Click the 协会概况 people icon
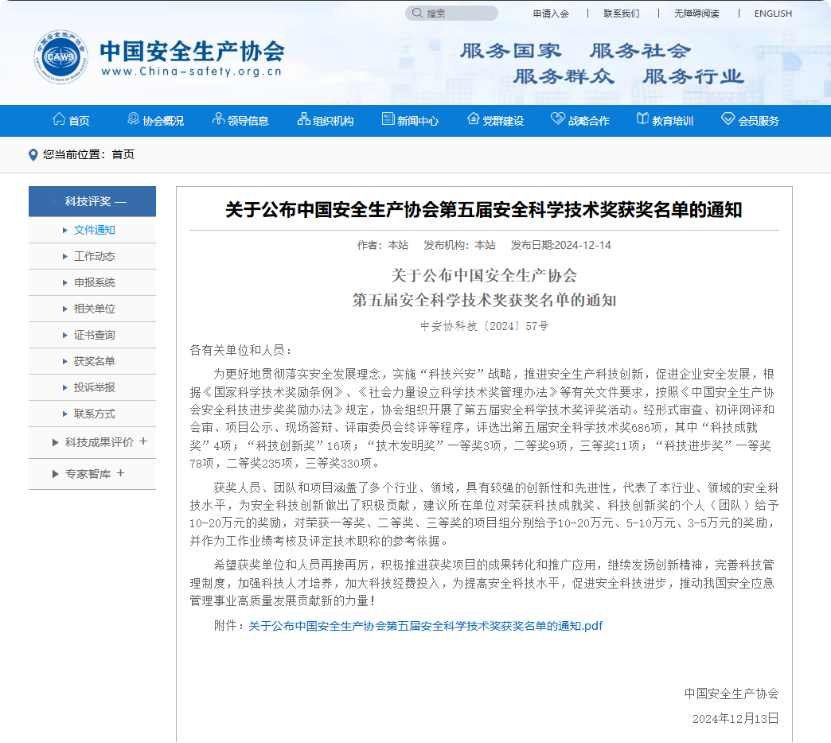 (x=133, y=120)
